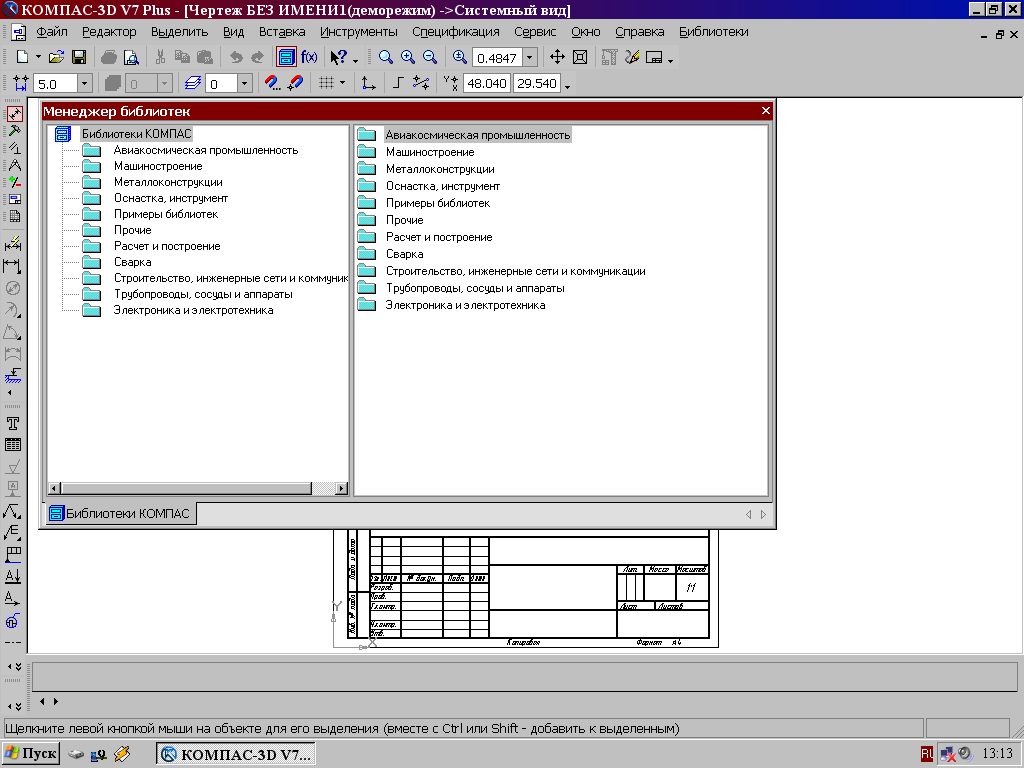Click the Open file folder icon

pyautogui.click(x=57, y=57)
